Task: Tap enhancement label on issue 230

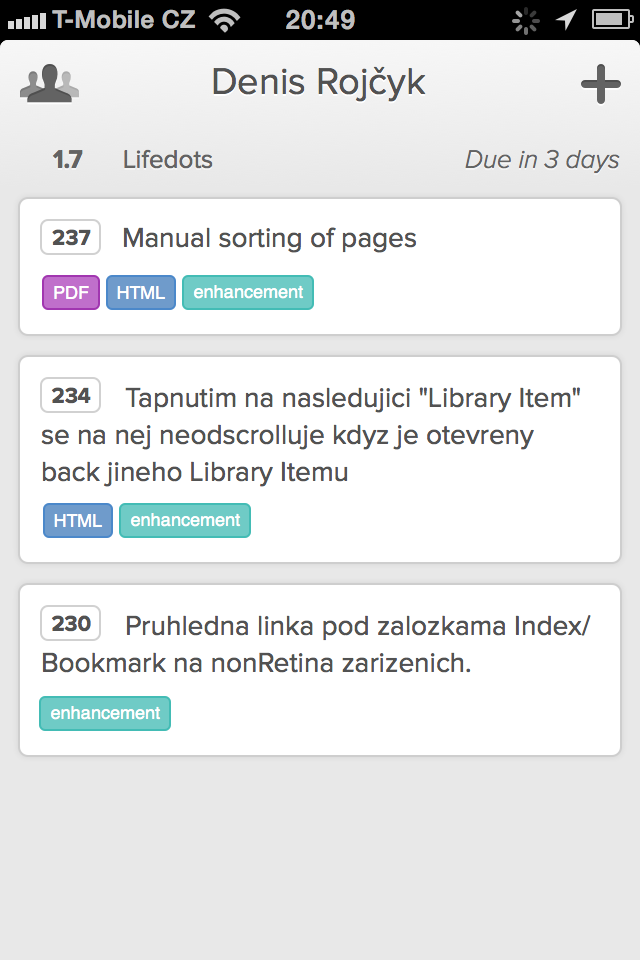Action: (x=105, y=713)
